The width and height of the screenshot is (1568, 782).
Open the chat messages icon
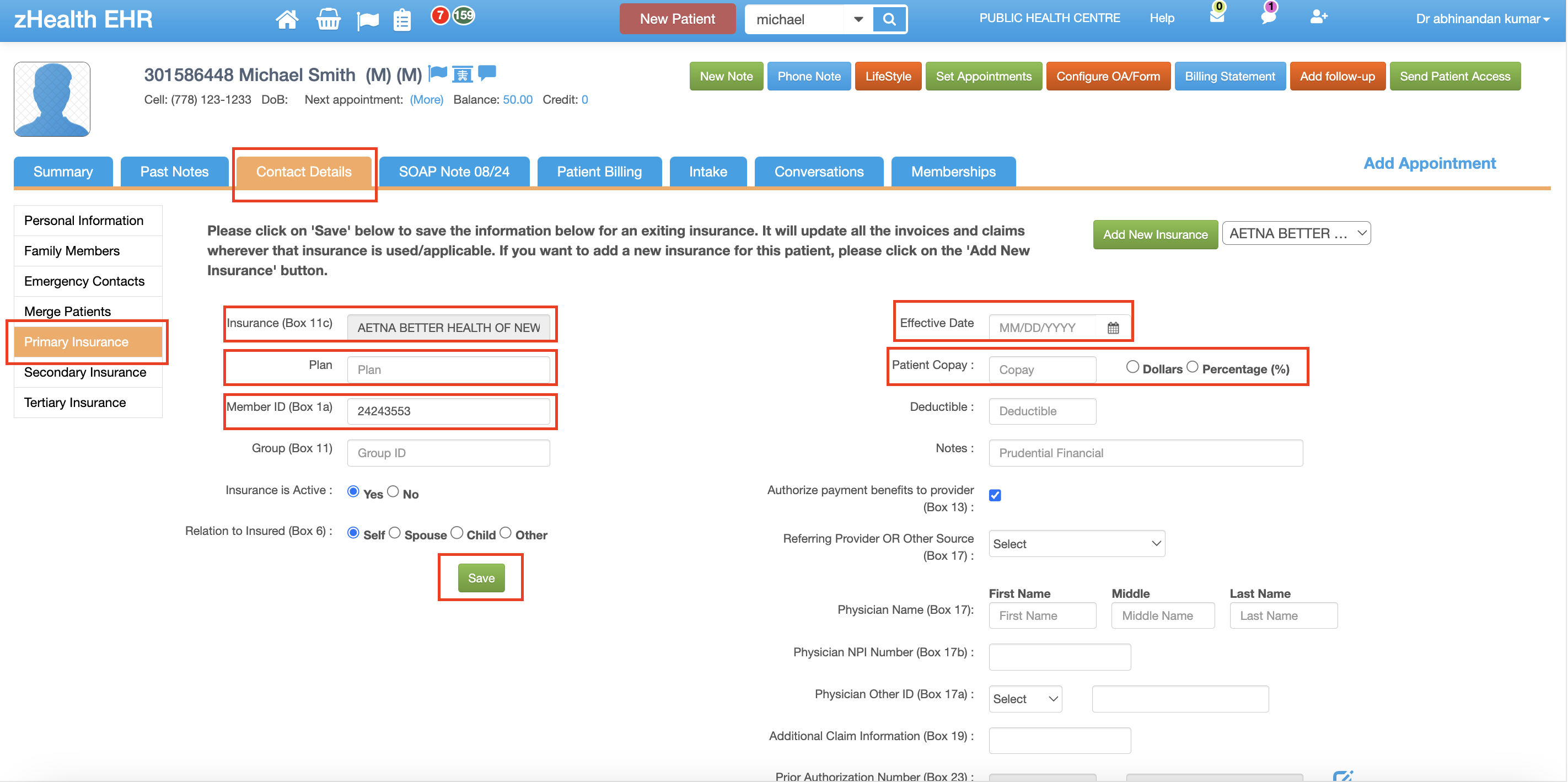1268,17
